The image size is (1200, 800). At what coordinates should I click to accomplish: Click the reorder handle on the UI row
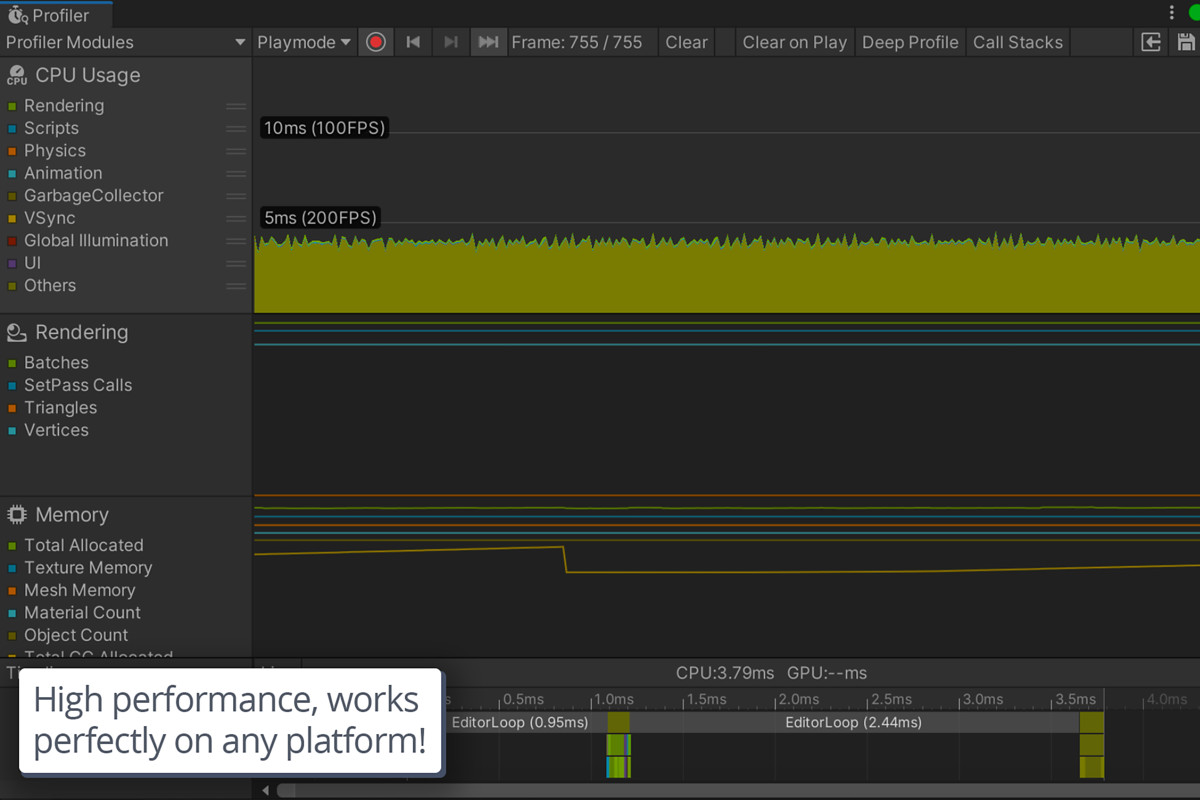coord(236,263)
